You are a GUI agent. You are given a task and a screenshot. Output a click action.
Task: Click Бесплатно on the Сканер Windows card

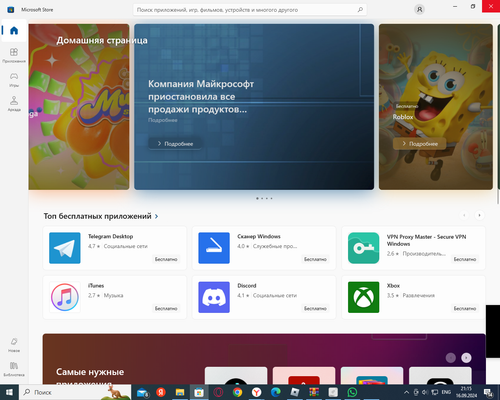point(315,259)
